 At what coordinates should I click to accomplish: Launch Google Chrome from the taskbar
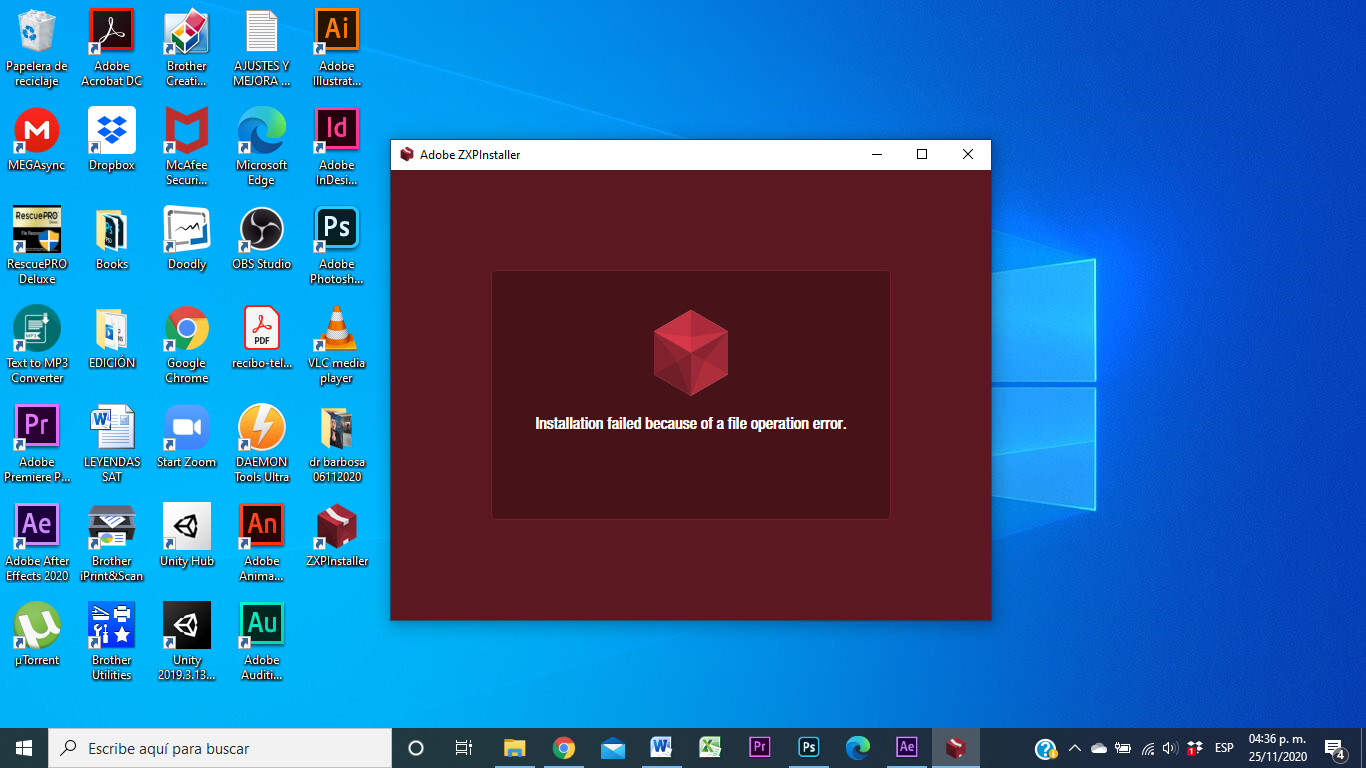click(564, 748)
